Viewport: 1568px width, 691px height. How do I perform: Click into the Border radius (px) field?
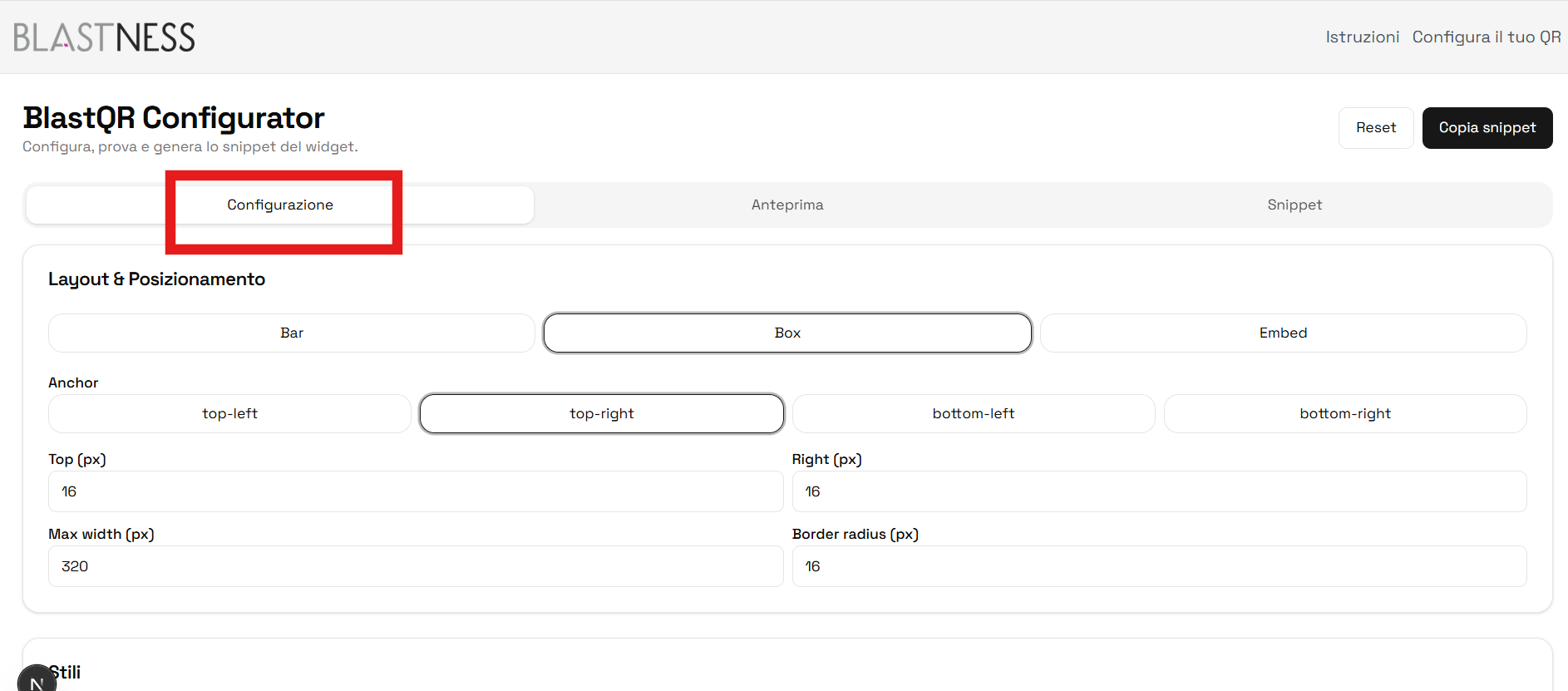pyautogui.click(x=1159, y=567)
